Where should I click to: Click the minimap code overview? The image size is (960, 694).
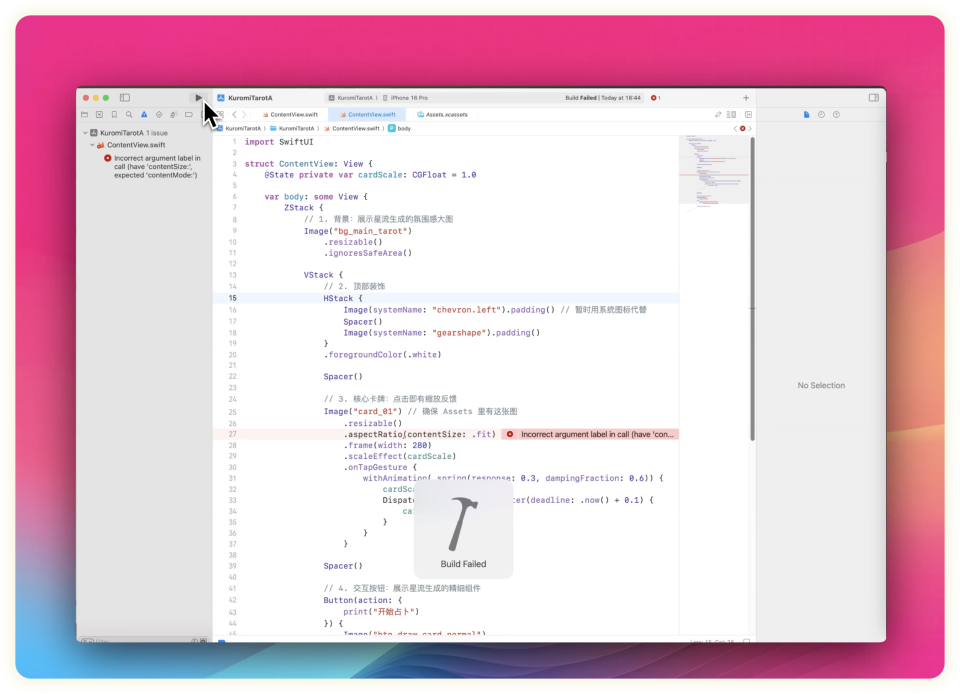(x=714, y=170)
